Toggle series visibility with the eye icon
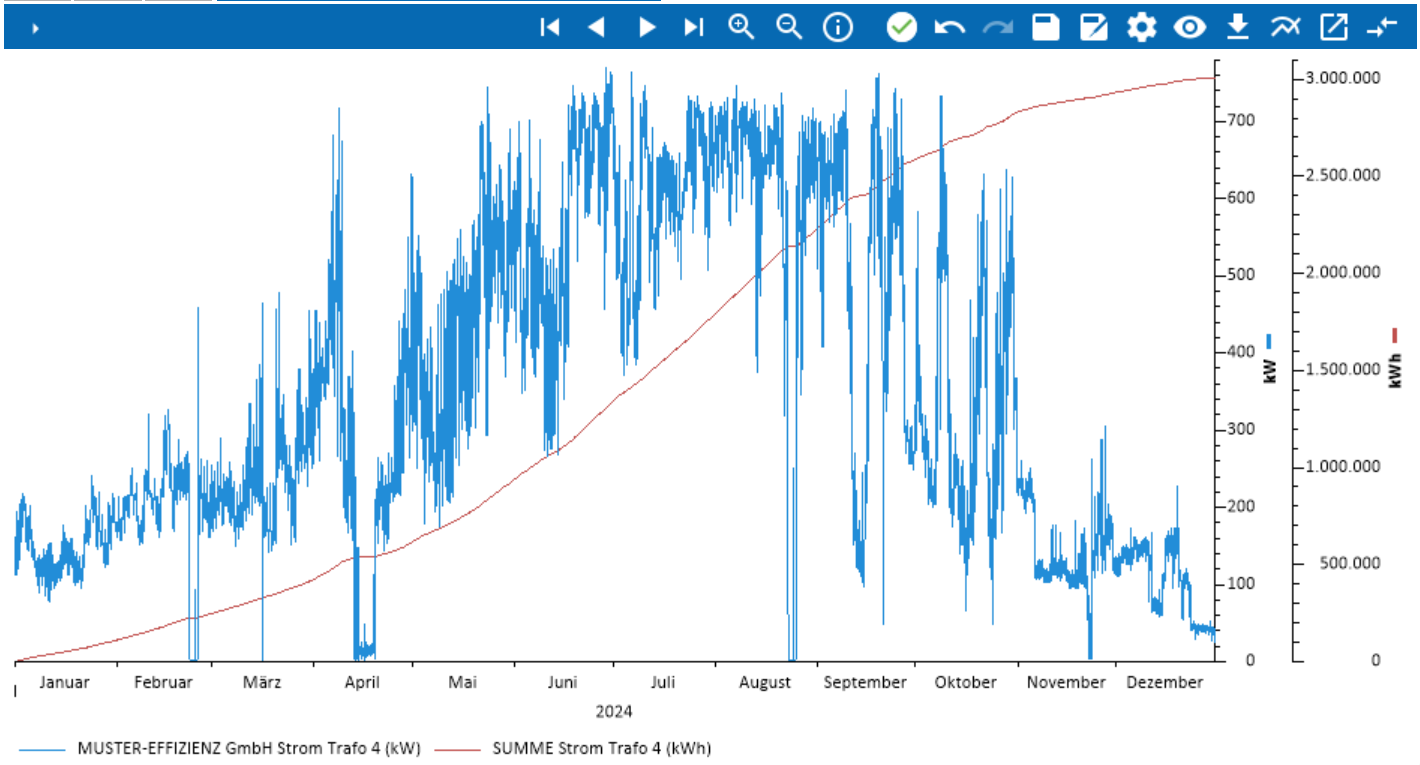The image size is (1420, 765). 1190,27
